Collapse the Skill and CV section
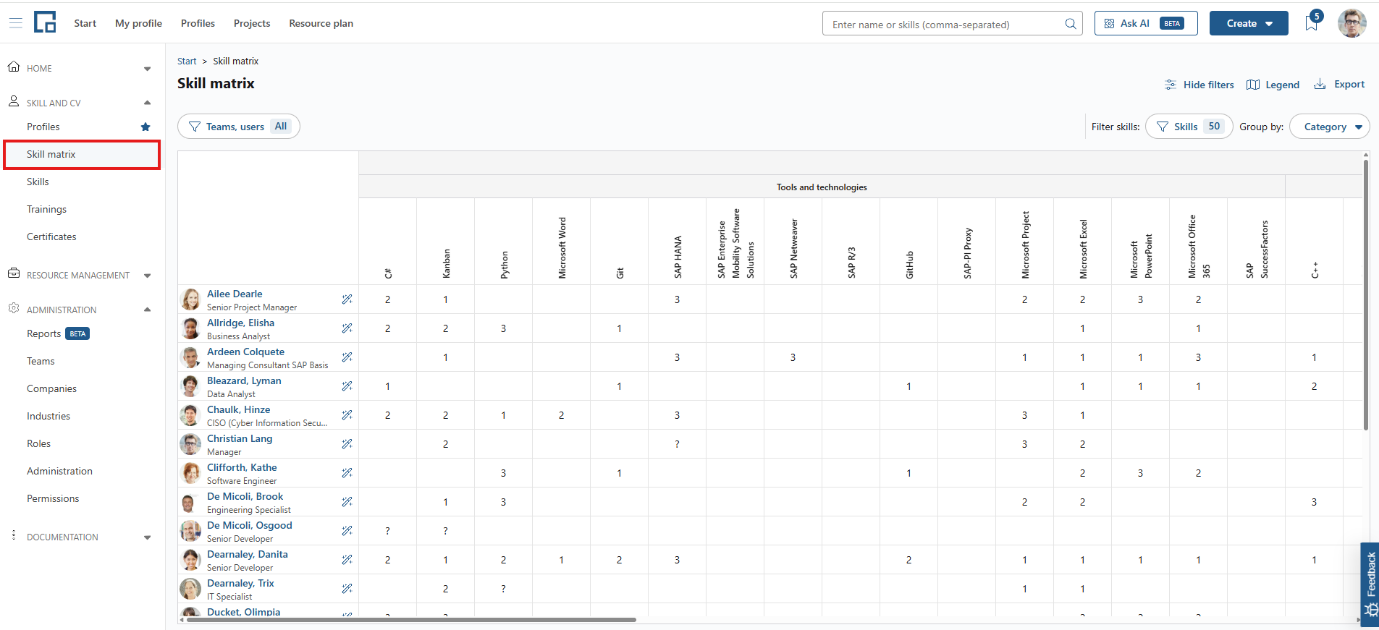Image resolution: width=1379 pixels, height=630 pixels. pos(147,103)
